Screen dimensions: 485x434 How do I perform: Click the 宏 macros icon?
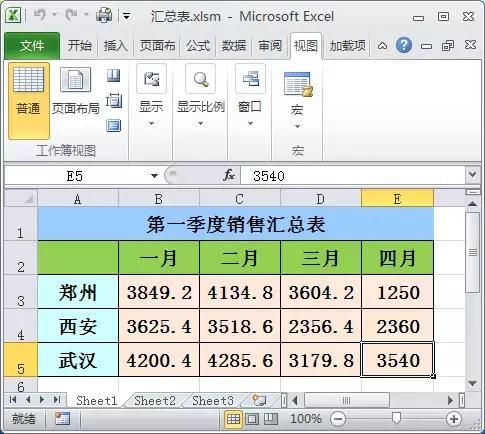tap(297, 85)
